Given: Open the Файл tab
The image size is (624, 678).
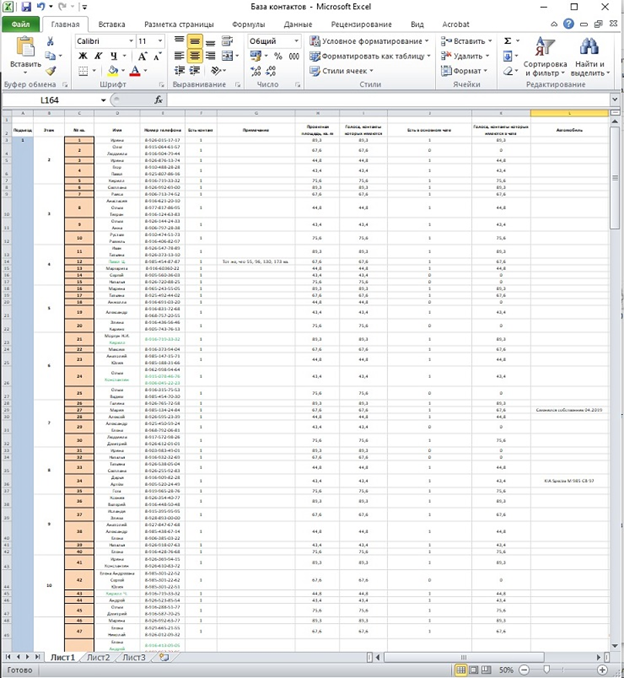Looking at the screenshot, I should click(x=21, y=24).
